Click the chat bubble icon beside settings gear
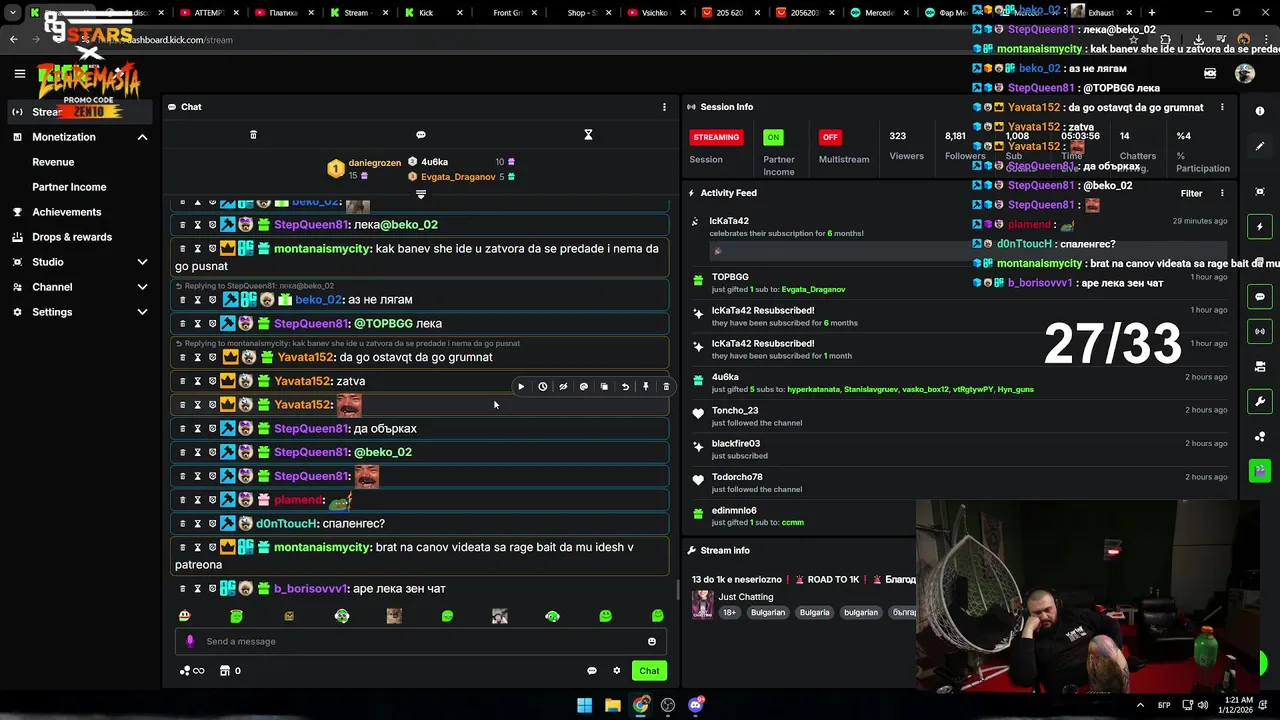The width and height of the screenshot is (1280, 720). coord(592,671)
